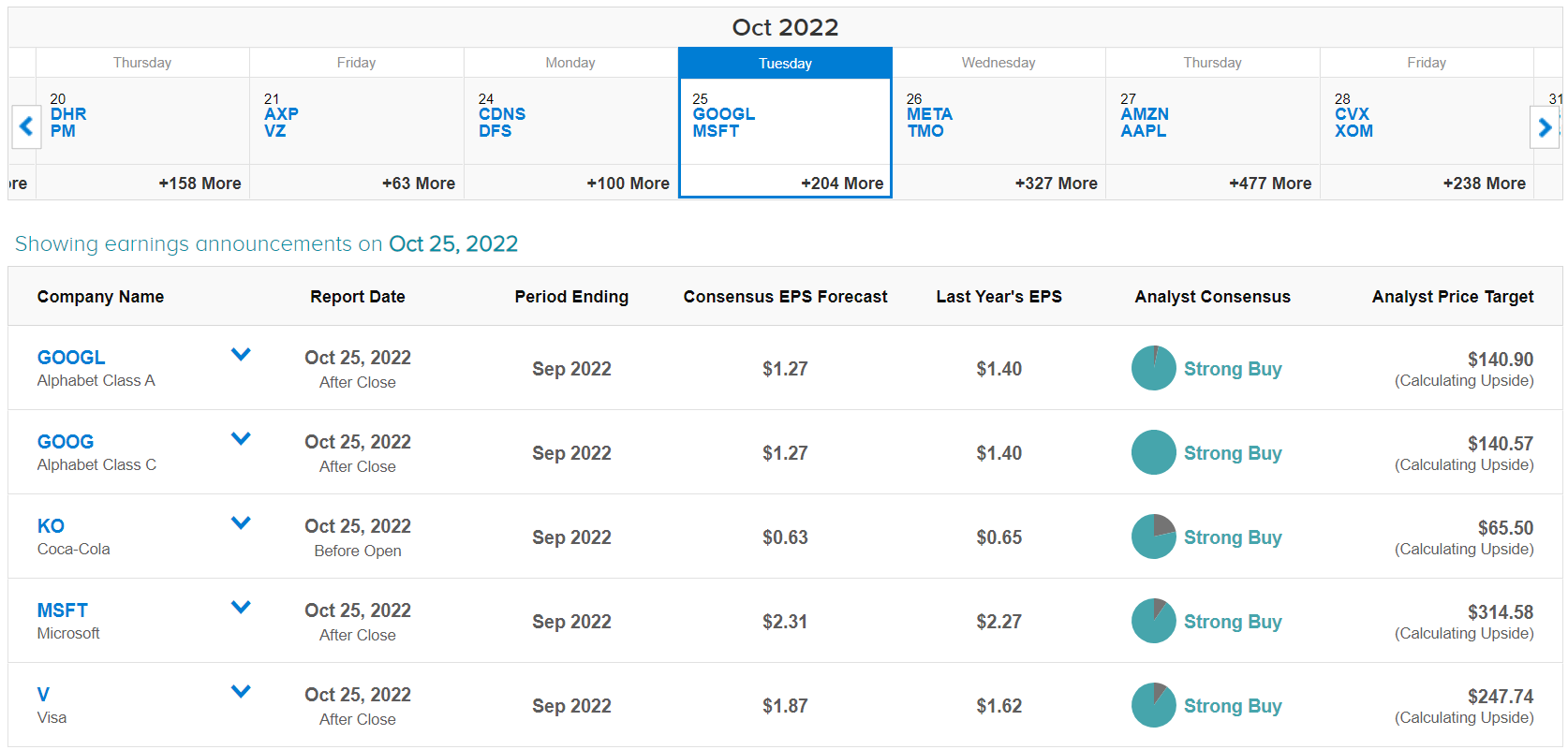Image resolution: width=1568 pixels, height=750 pixels.
Task: Click Strong Buy rating for Microsoft
Action: [1233, 622]
